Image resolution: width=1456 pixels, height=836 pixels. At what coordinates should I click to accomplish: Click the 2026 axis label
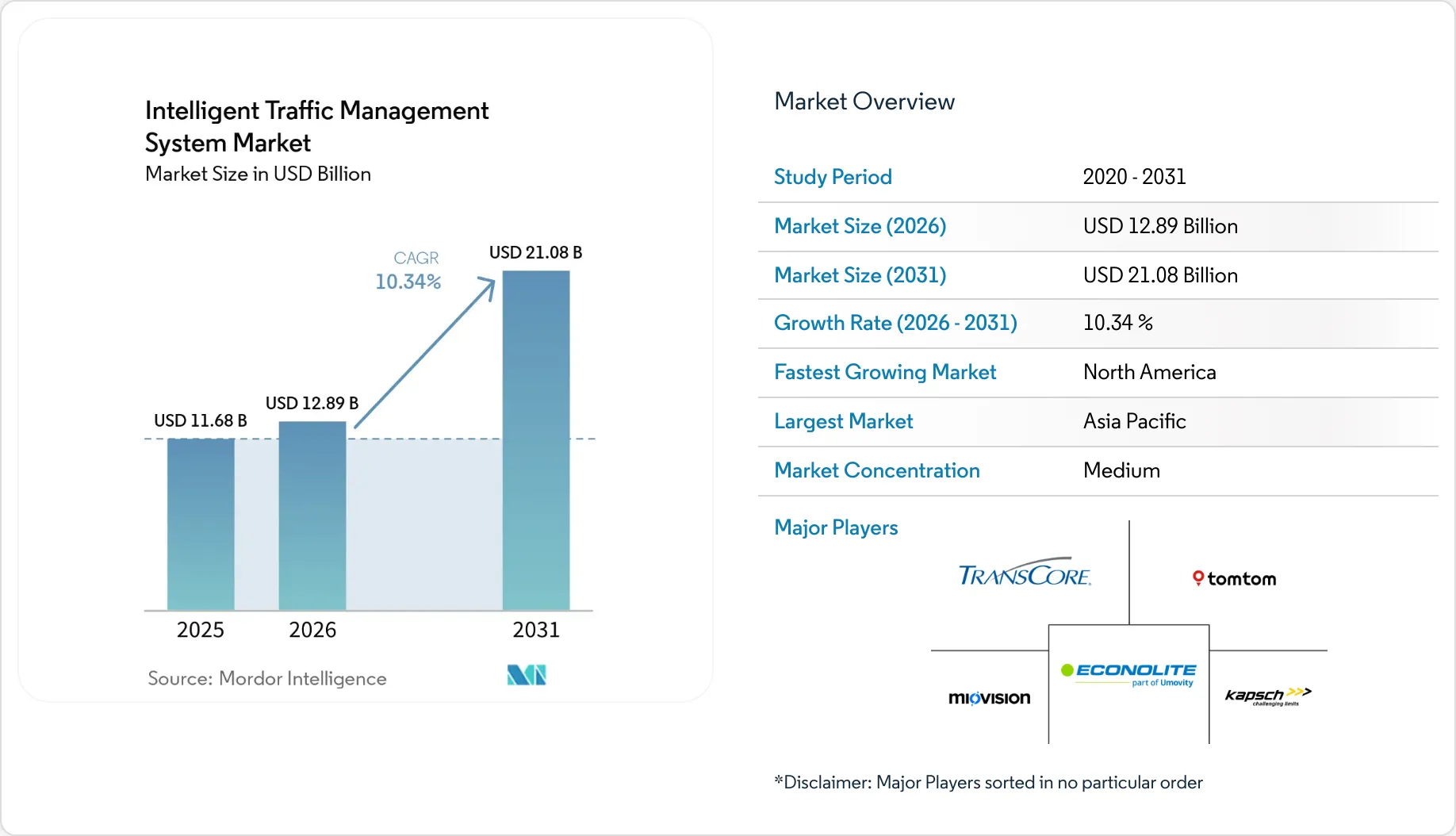312,630
